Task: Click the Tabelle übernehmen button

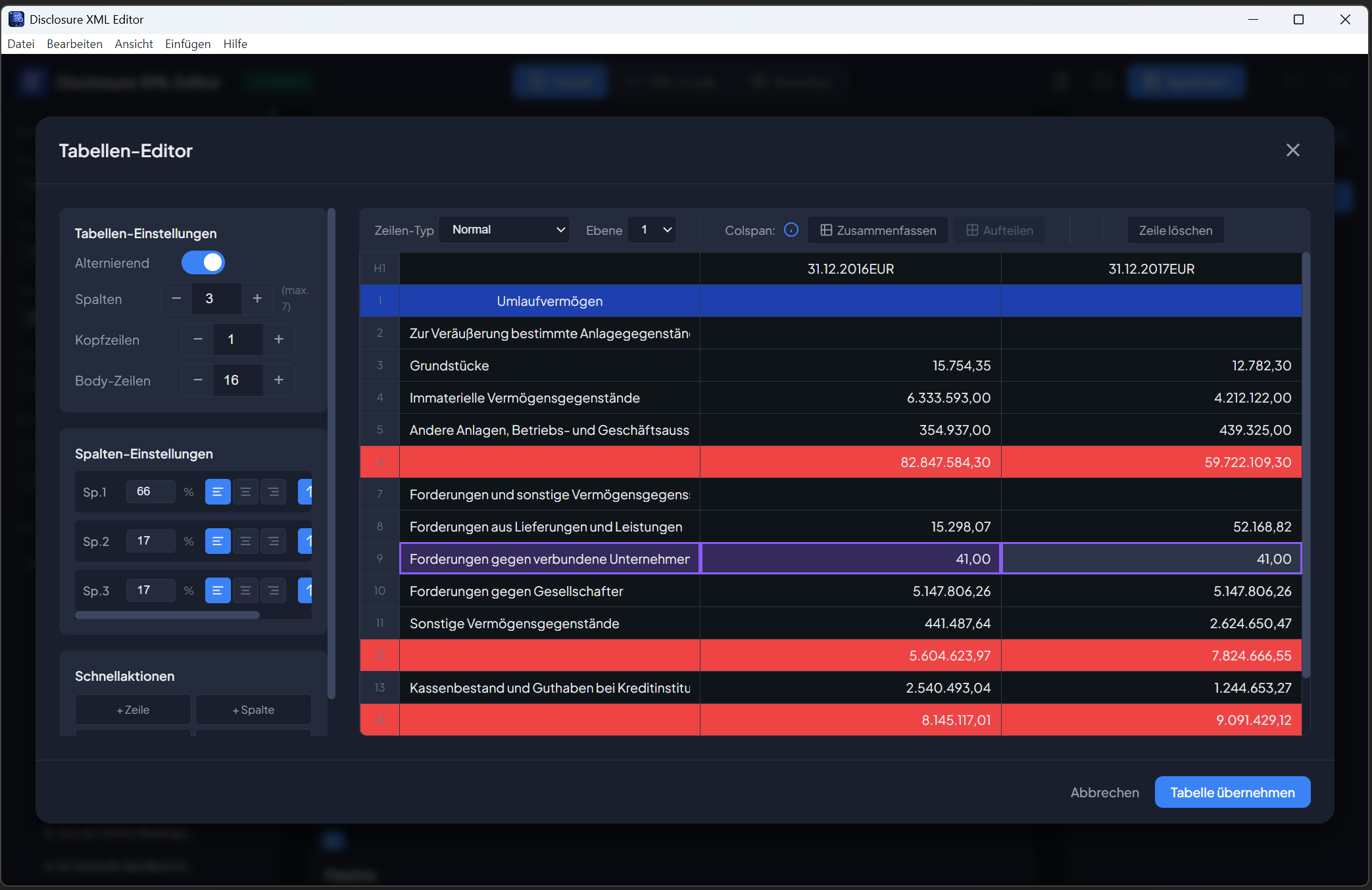Action: pos(1232,792)
